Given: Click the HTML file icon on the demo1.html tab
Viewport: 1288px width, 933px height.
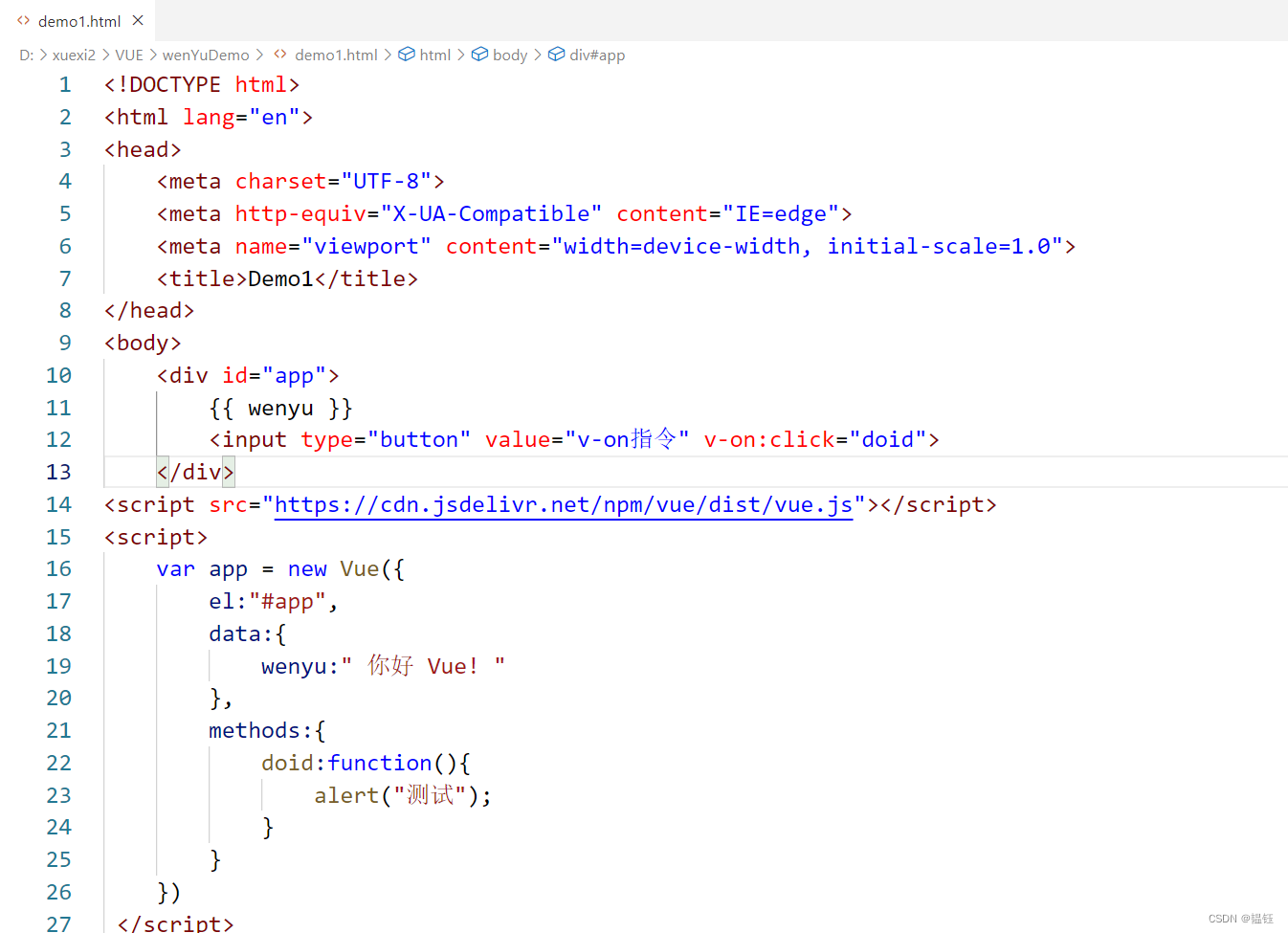Looking at the screenshot, I should [x=25, y=20].
